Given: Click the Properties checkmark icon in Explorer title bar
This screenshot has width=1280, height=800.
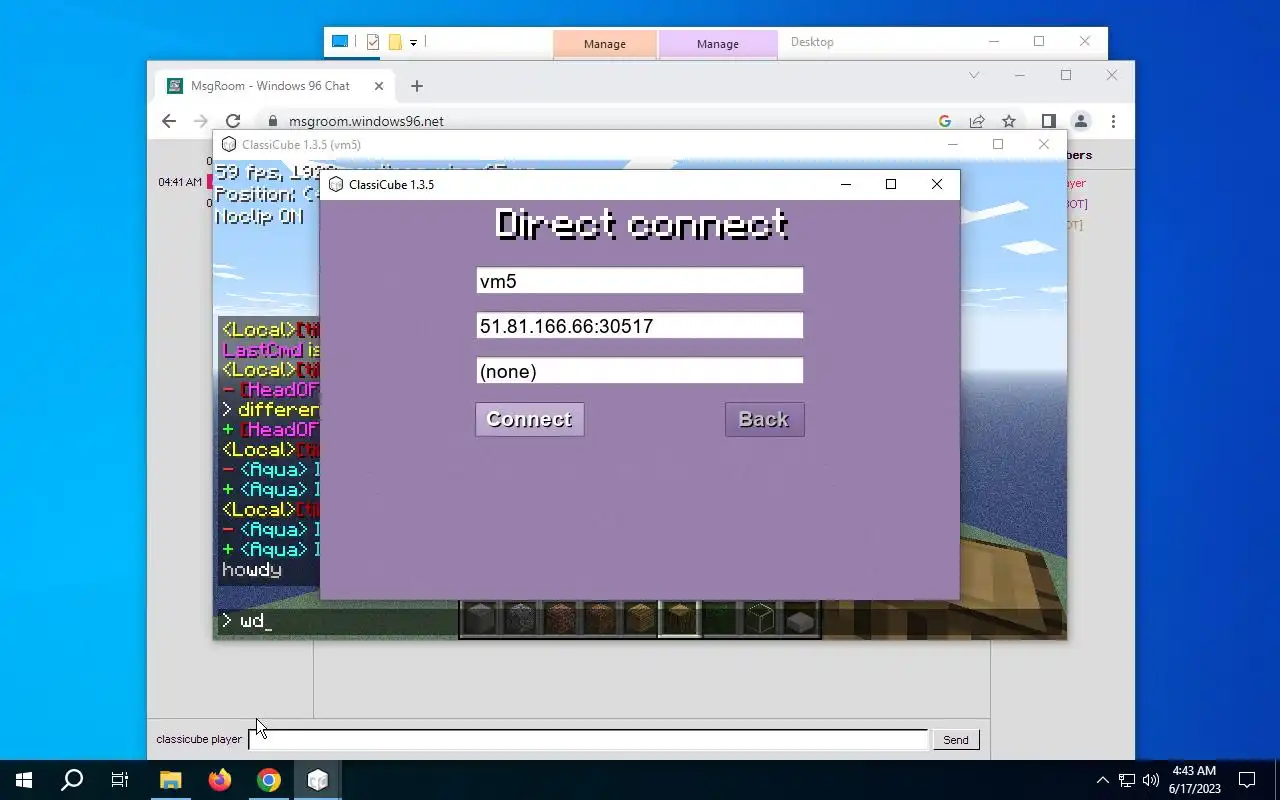Looking at the screenshot, I should coord(373,42).
